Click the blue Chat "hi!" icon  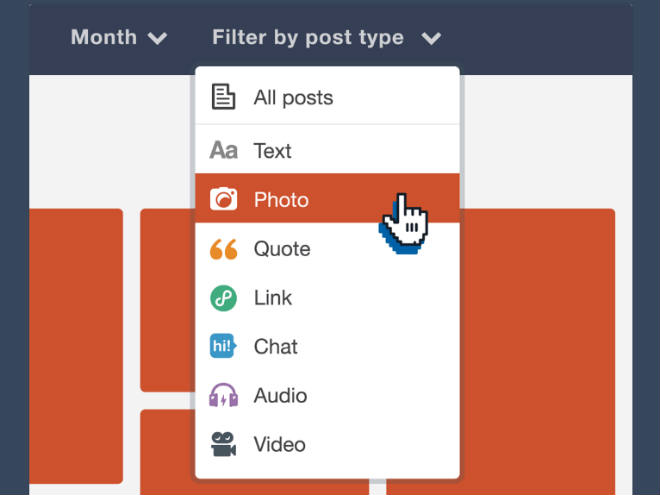pos(223,347)
